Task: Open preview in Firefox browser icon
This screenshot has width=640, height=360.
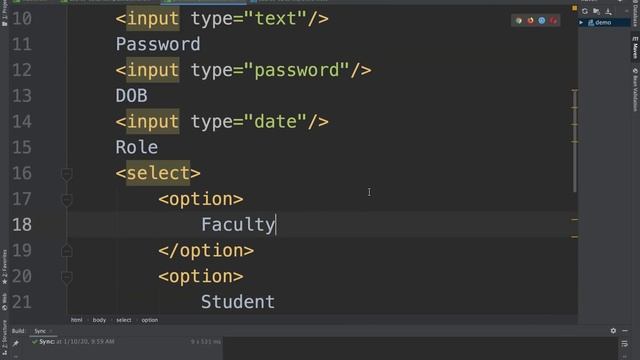Action: click(x=530, y=20)
